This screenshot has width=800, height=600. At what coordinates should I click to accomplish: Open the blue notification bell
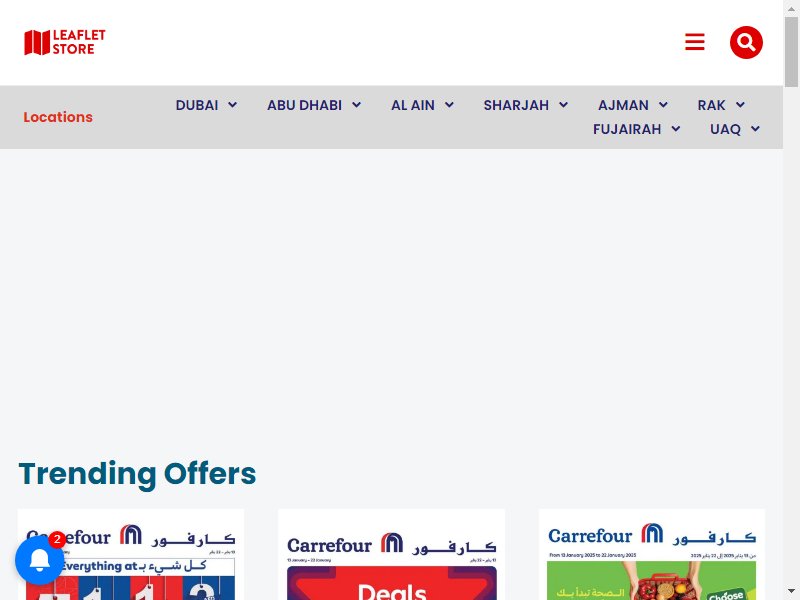(40, 560)
